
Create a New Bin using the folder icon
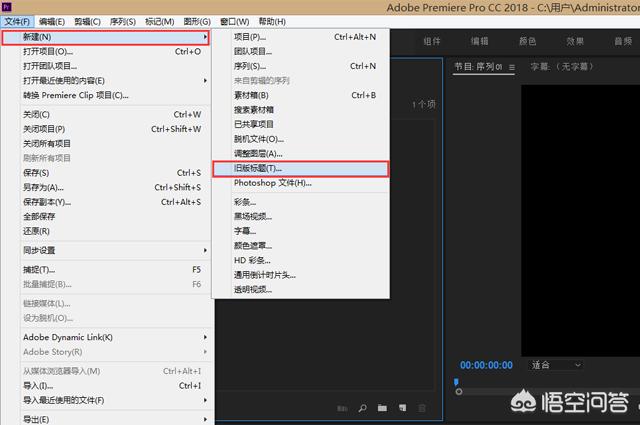tap(382, 408)
